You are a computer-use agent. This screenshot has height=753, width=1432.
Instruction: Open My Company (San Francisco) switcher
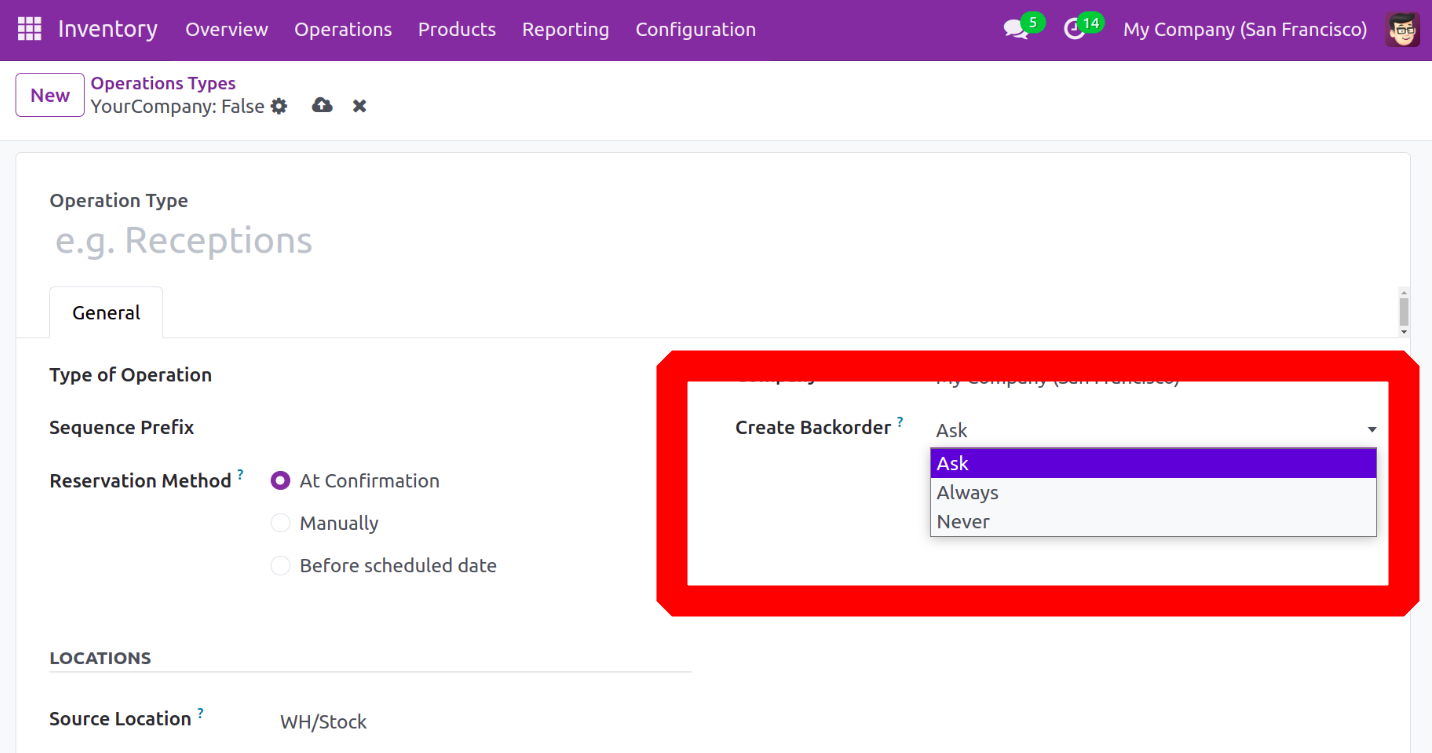tap(1245, 30)
